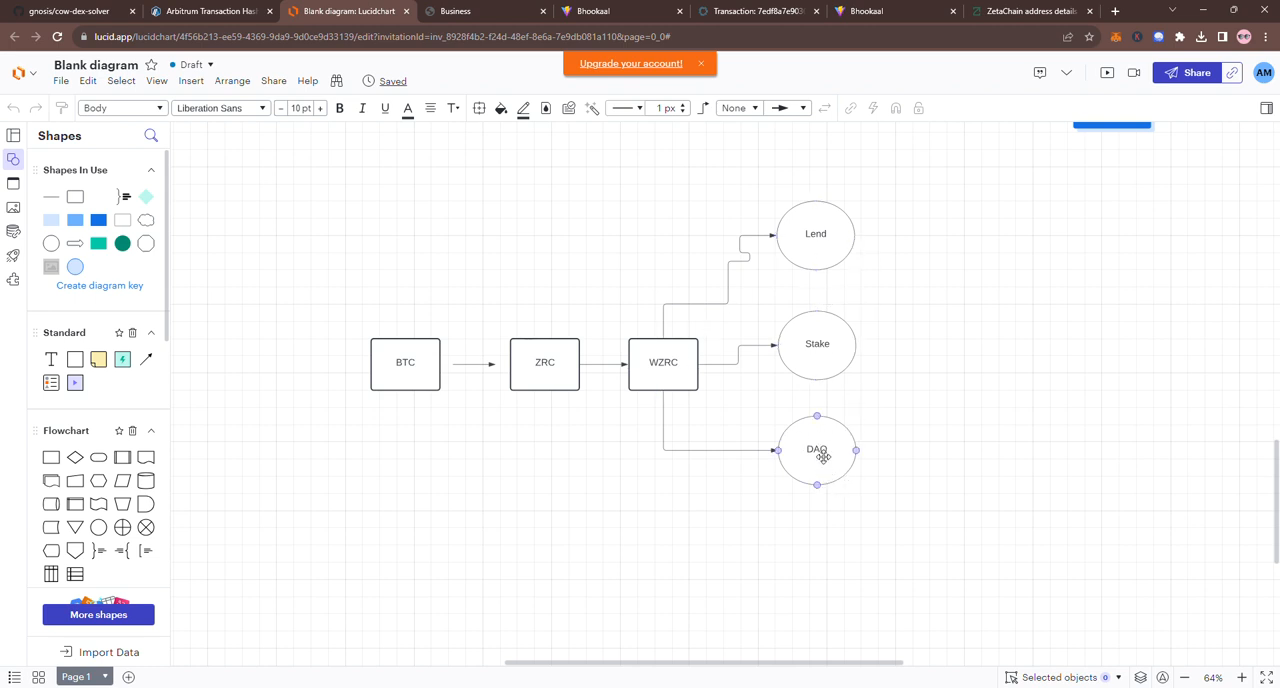
Task: Click the blue Share button
Action: click(1187, 73)
